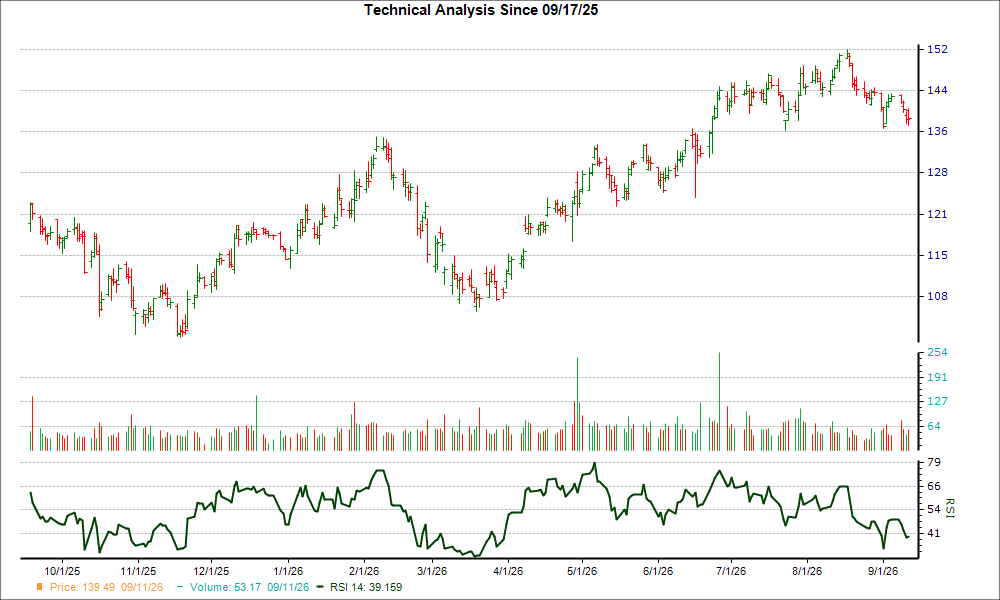Click the 1/1/26 date label

pyautogui.click(x=288, y=571)
